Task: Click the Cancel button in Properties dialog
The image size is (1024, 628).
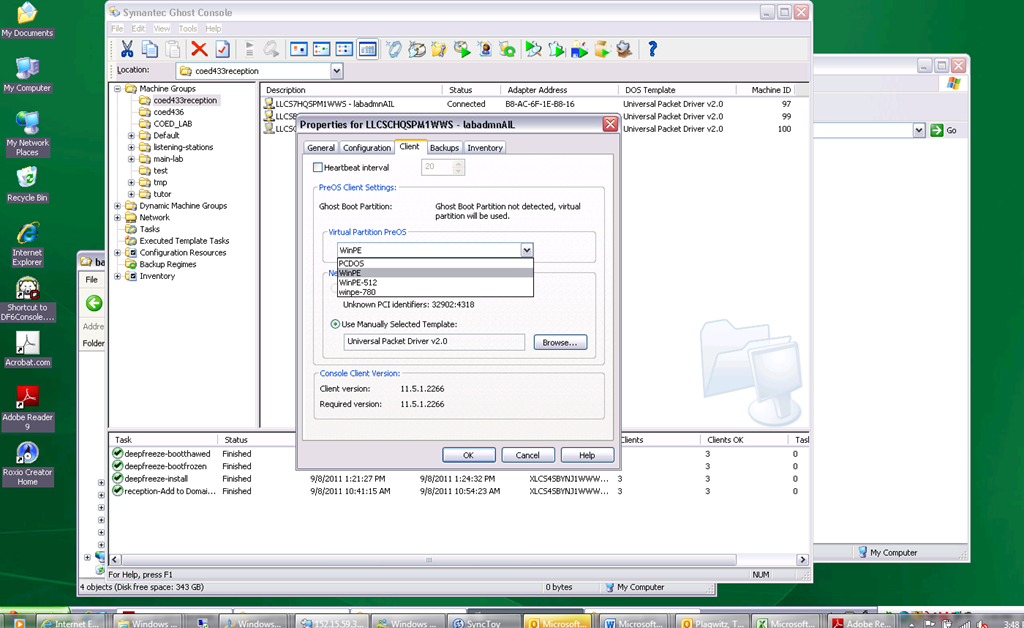Action: [527, 455]
